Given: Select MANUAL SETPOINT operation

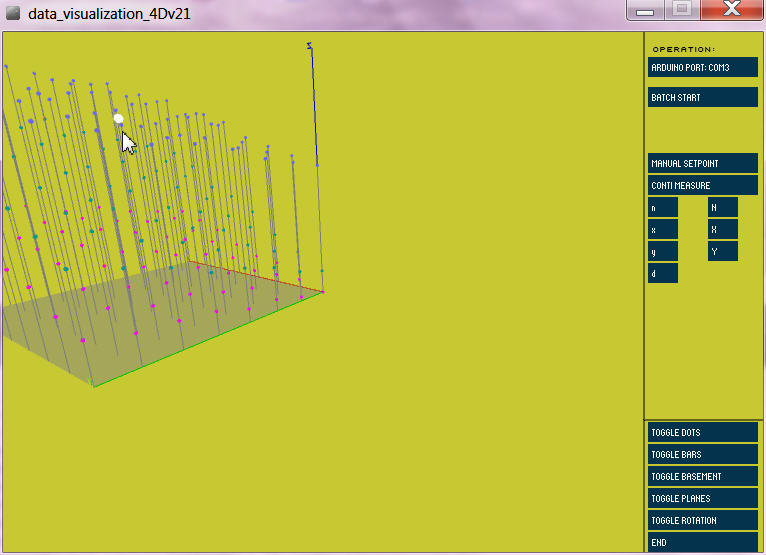Looking at the screenshot, I should [x=702, y=163].
